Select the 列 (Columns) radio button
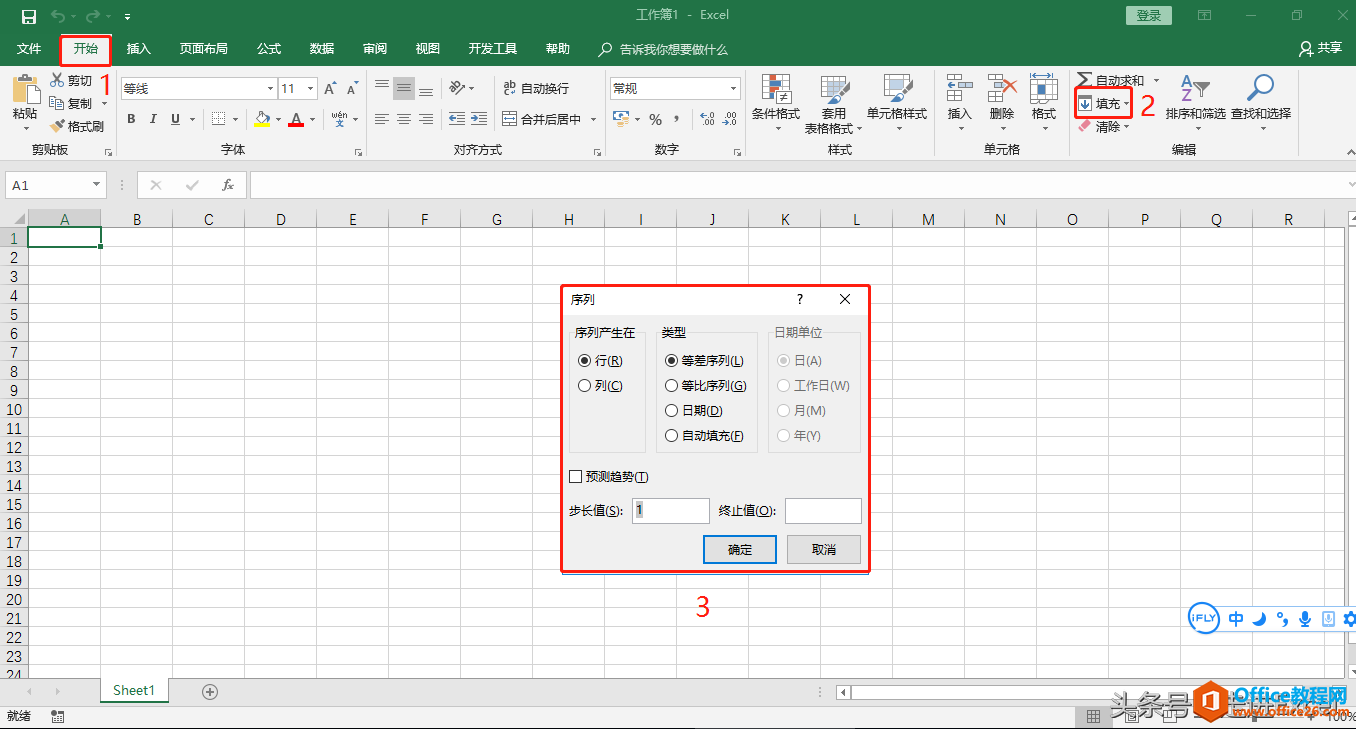The width and height of the screenshot is (1356, 729). [584, 386]
